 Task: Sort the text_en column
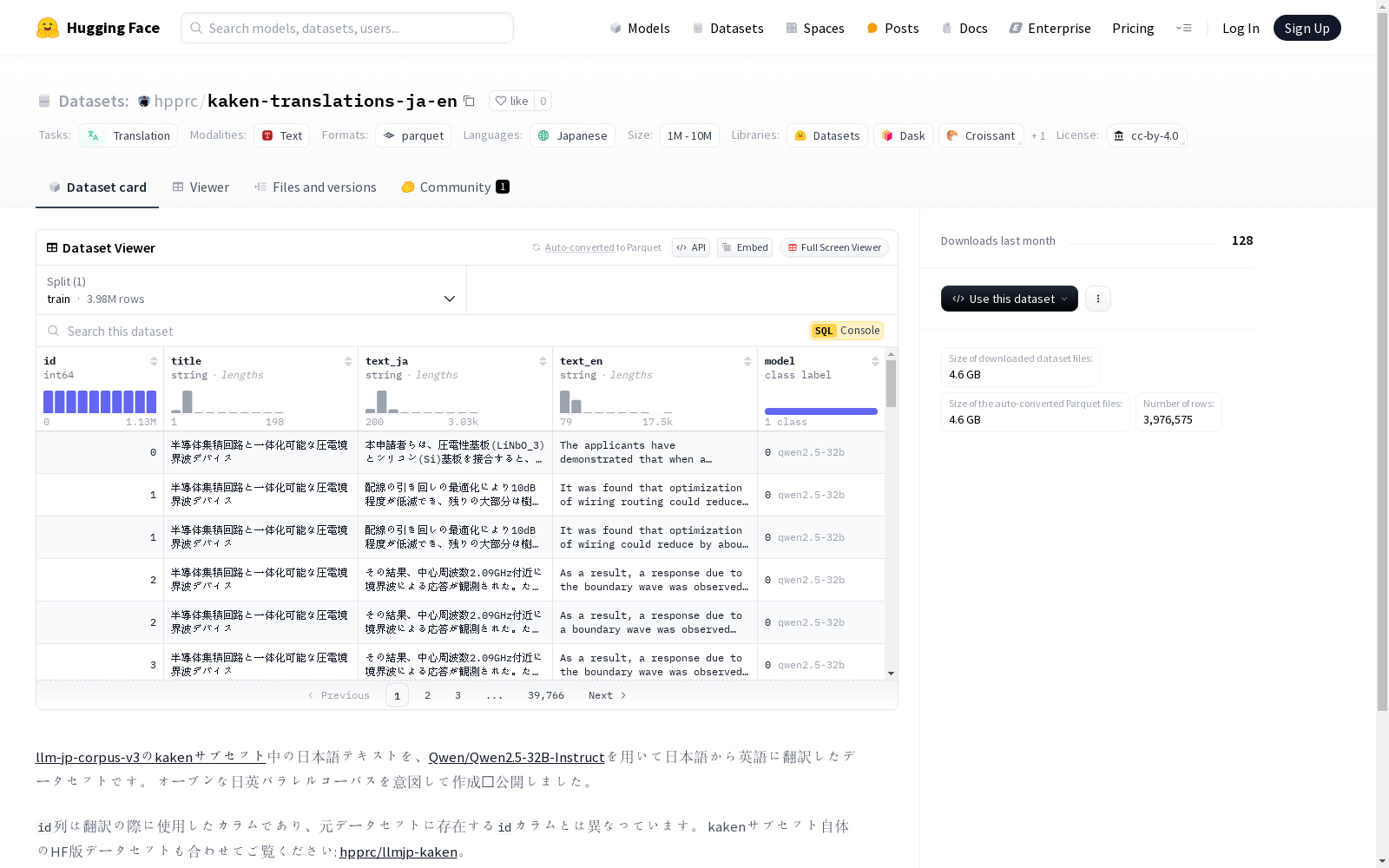[747, 361]
